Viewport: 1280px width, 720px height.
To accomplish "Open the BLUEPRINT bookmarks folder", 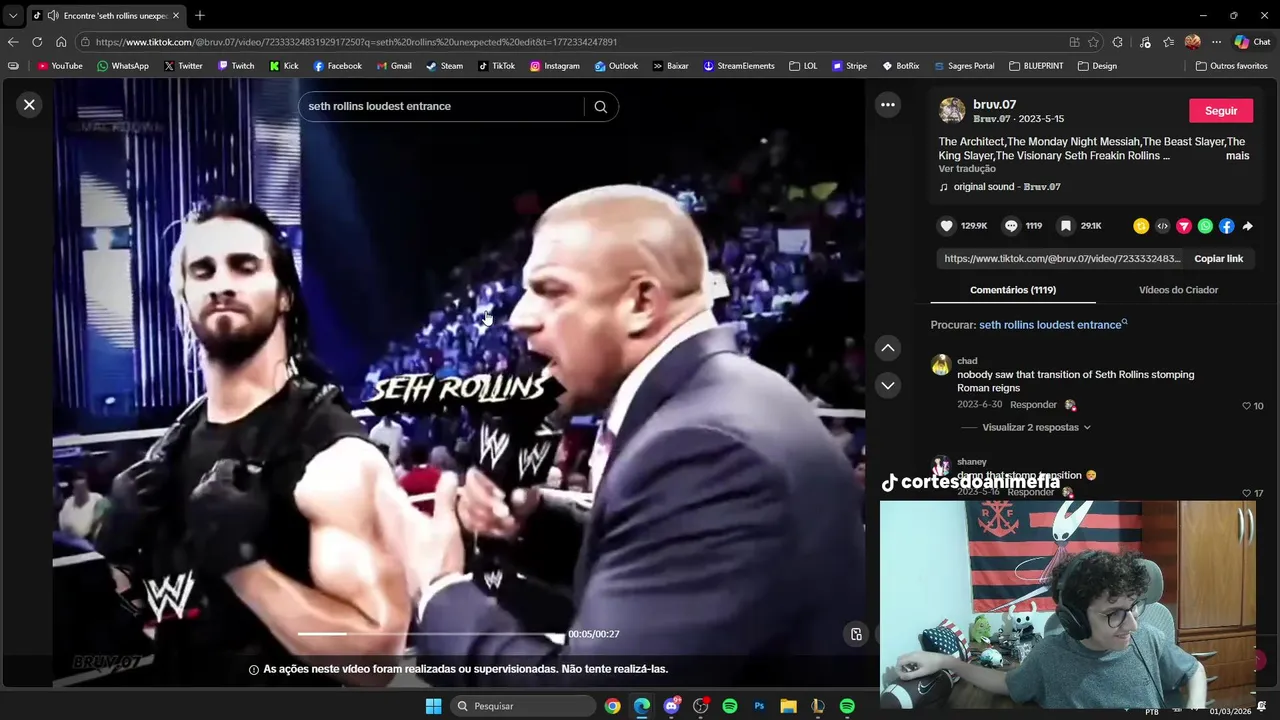I will (x=1036, y=66).
